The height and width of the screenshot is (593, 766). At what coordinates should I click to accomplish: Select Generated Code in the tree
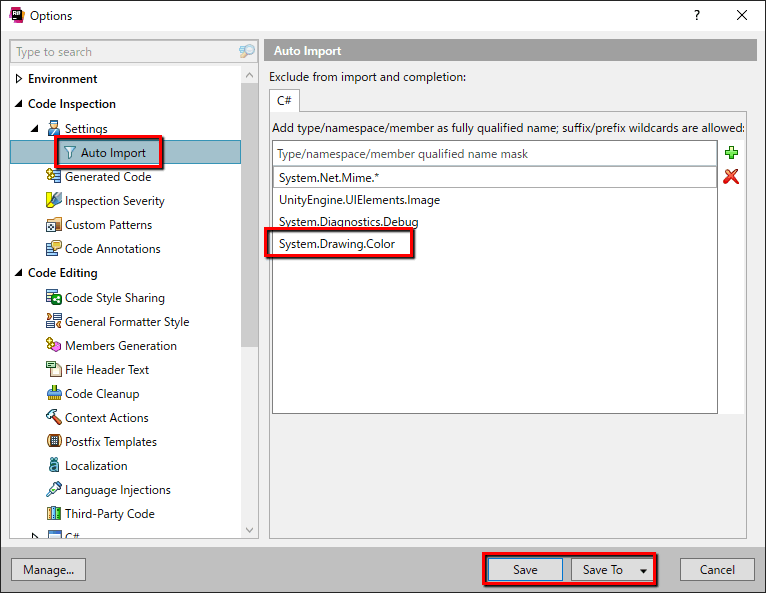pyautogui.click(x=108, y=177)
